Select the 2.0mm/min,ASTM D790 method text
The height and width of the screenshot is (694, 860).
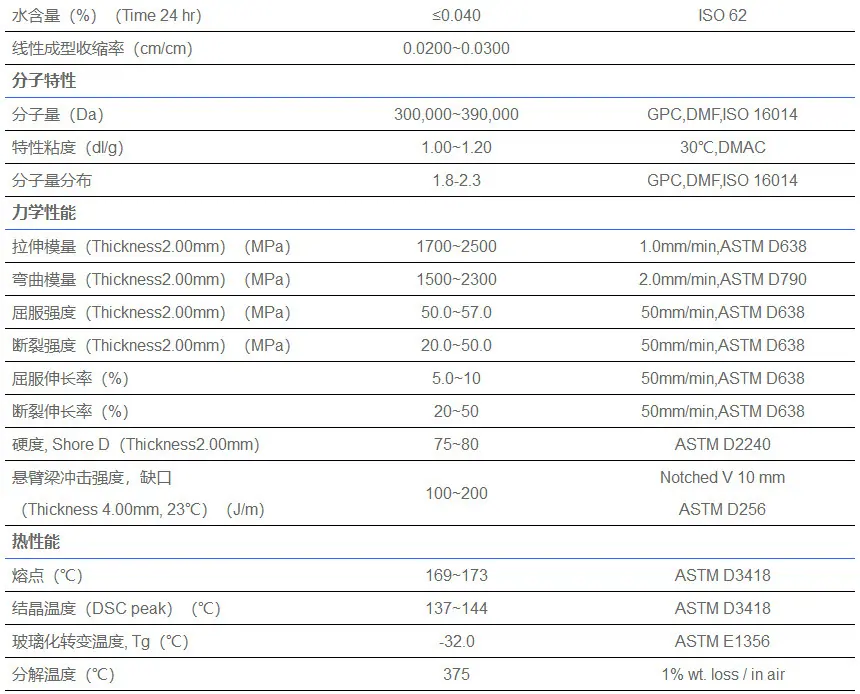coord(722,279)
